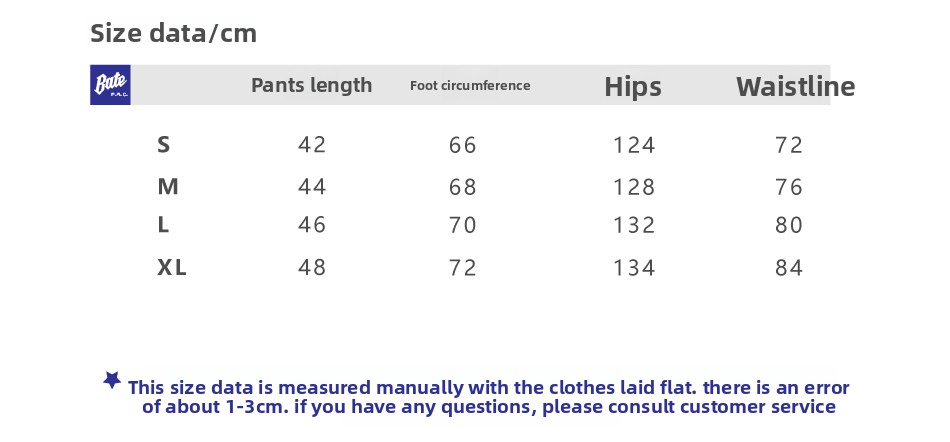Click the Waistline column header
This screenshot has height=442, width=950.
point(795,87)
